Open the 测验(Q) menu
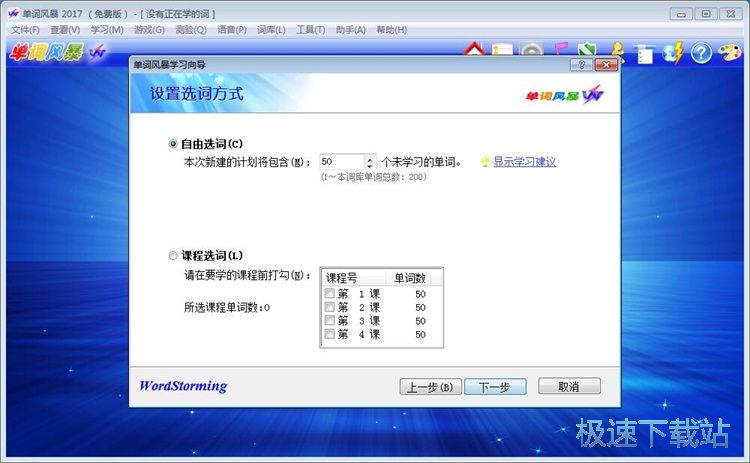 click(191, 30)
